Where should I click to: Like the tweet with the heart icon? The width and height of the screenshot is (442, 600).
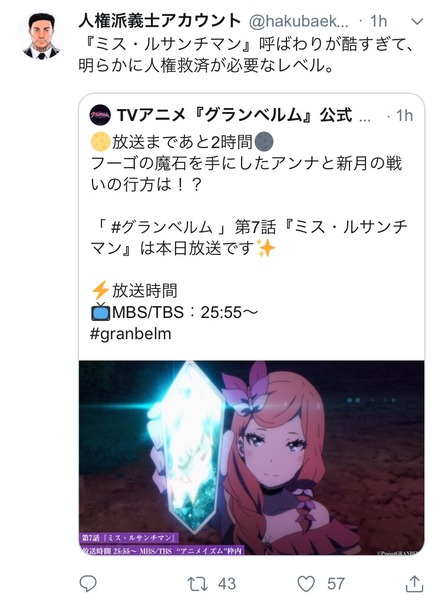click(x=306, y=584)
